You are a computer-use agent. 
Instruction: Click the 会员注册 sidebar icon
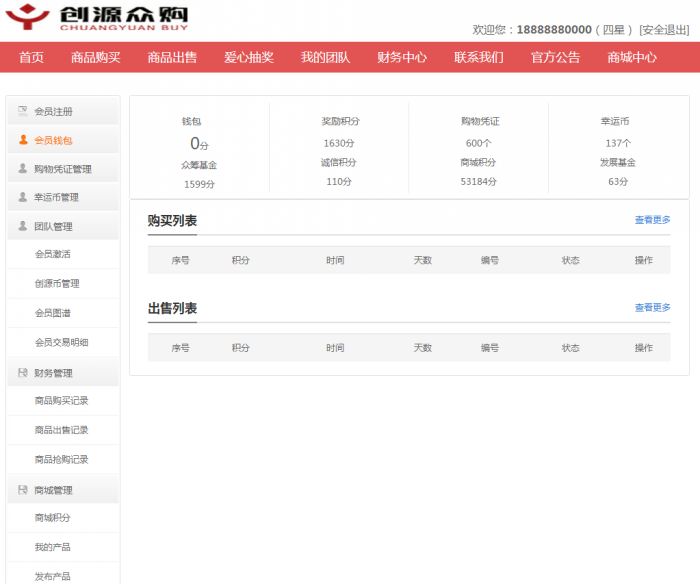pyautogui.click(x=23, y=111)
